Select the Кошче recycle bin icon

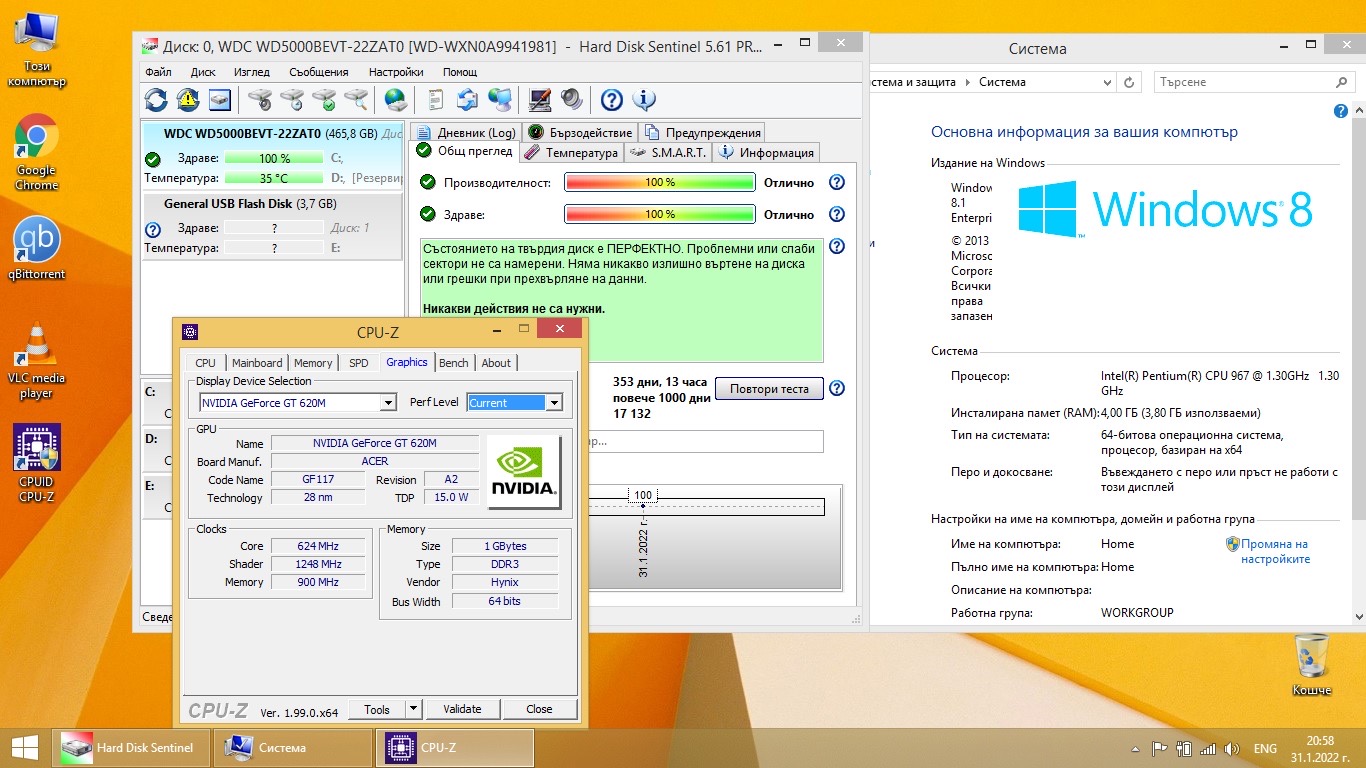tap(1311, 665)
